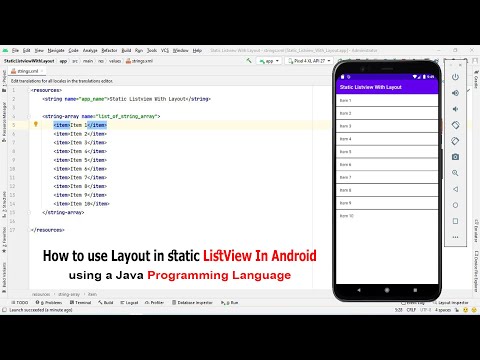Open the Database Inspector tool window
Screen dimensions: 480x360
(x=192, y=303)
